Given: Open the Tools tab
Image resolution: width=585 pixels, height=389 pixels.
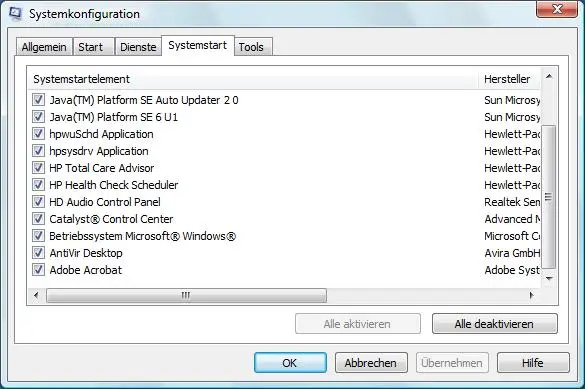Looking at the screenshot, I should coord(253,47).
